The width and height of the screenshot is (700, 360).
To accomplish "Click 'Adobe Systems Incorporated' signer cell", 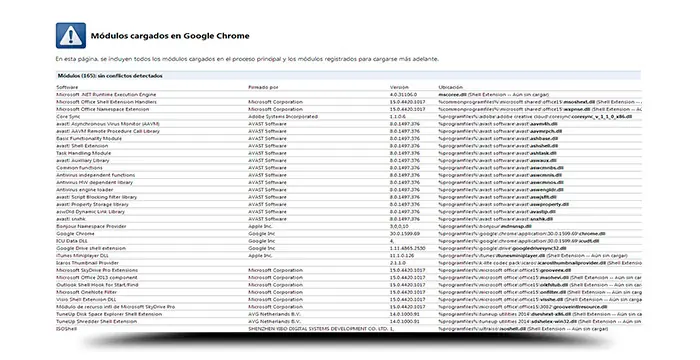I will coord(283,117).
